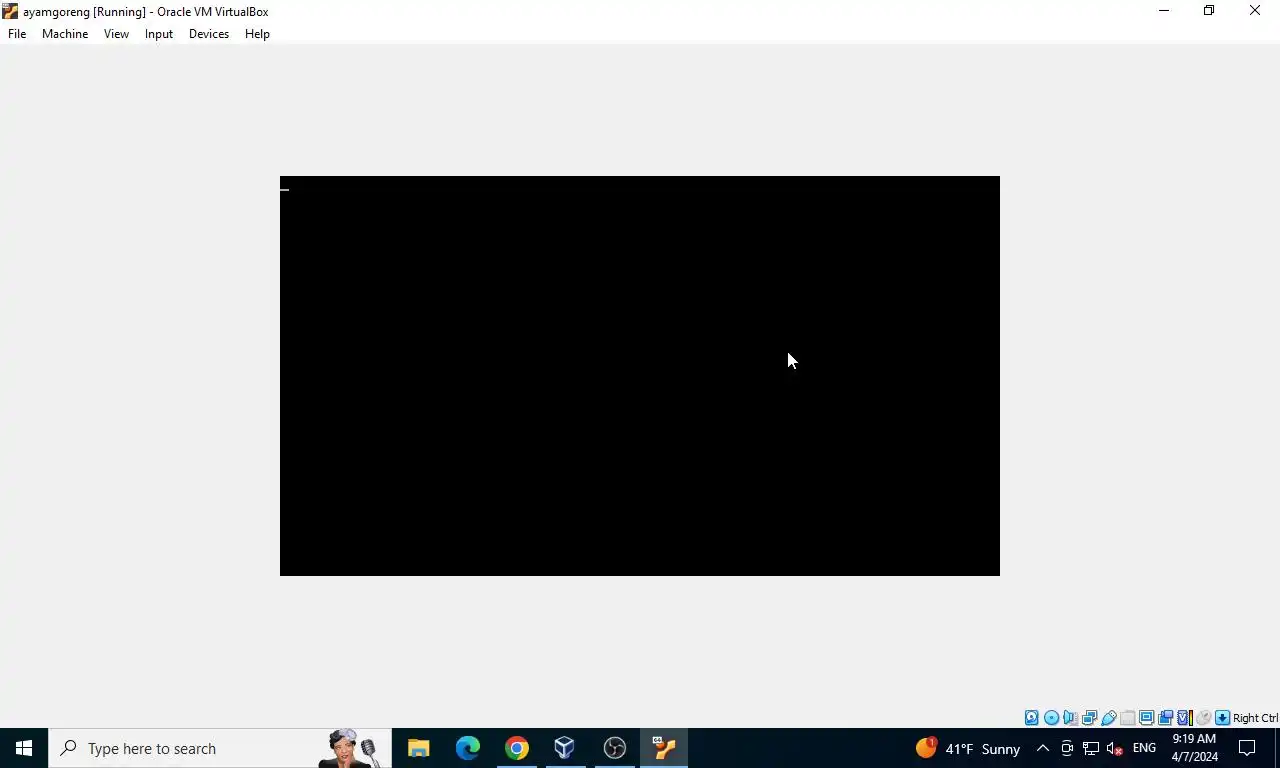Click the USB devices indicator icon

pos(1109,718)
